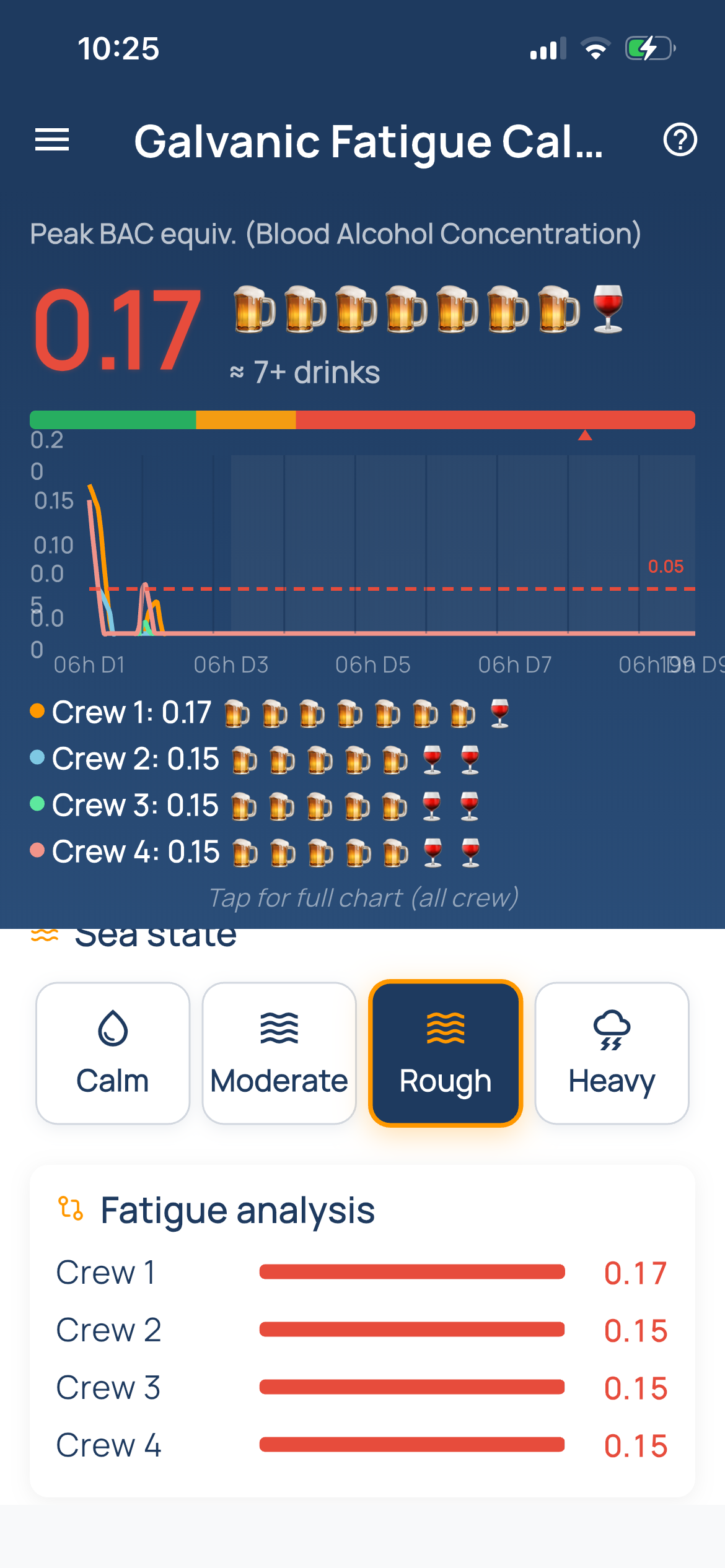
Task: Tap the red marker on BAC gauge
Action: click(585, 435)
